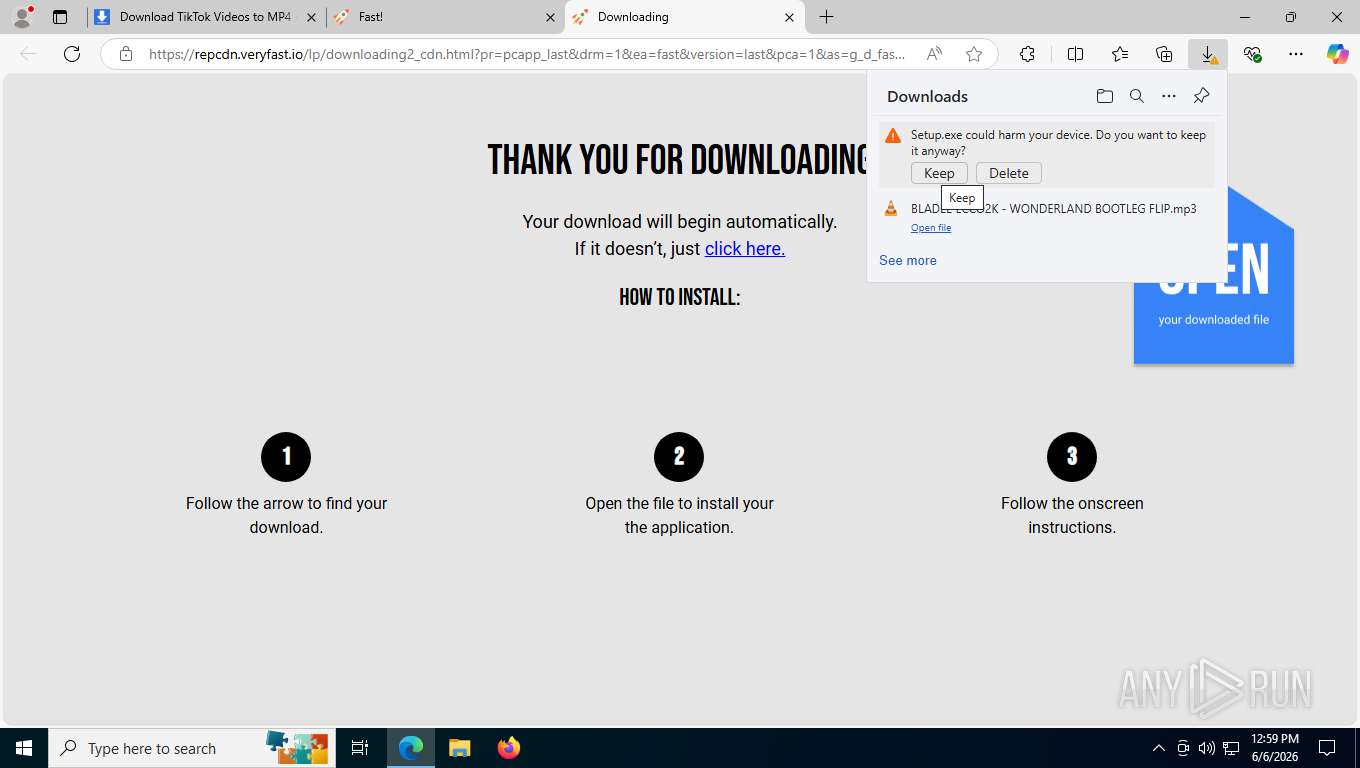Switch to the Fast! tab
The image size is (1360, 768).
click(x=446, y=17)
